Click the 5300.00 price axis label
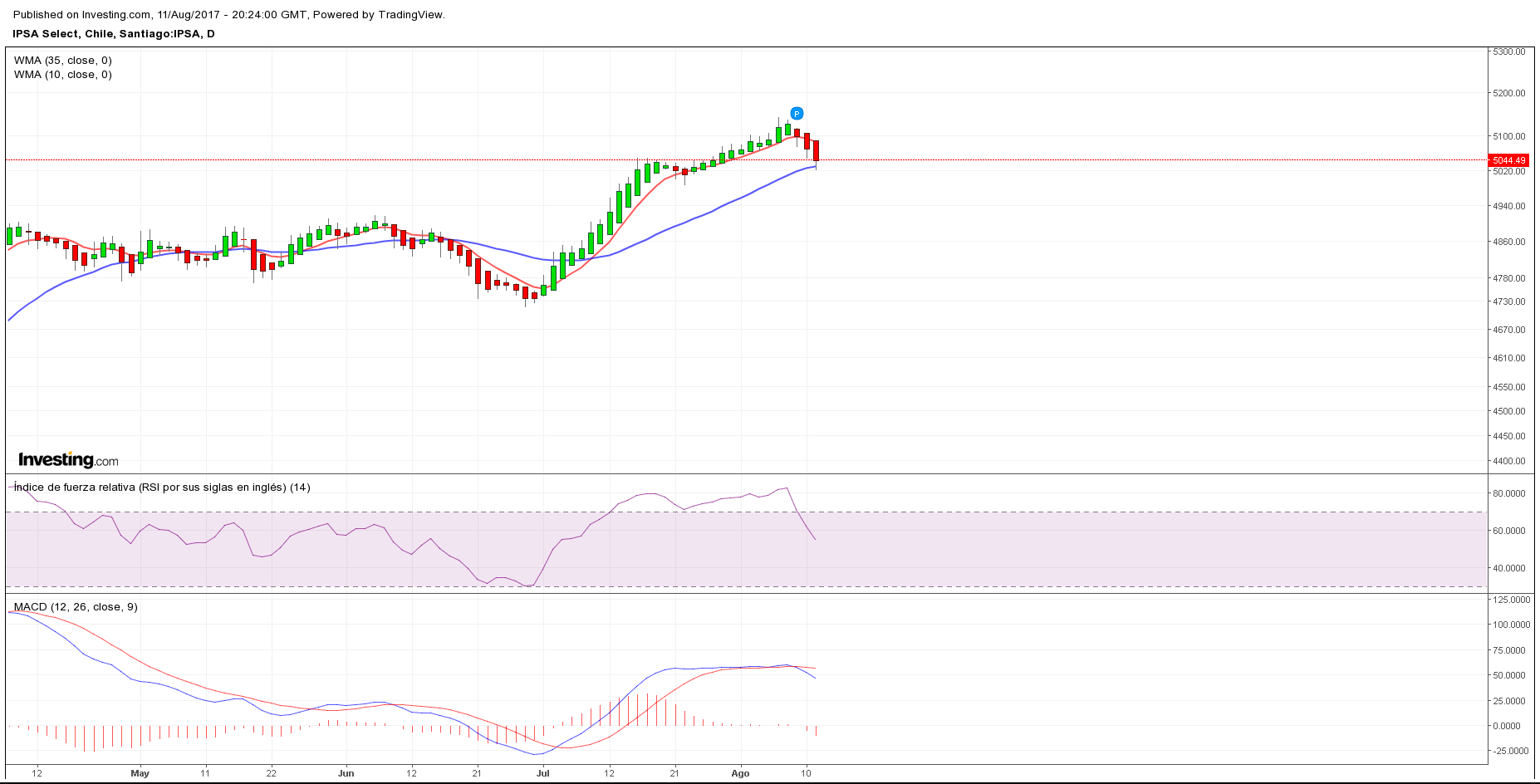The image size is (1540, 784). point(1509,51)
